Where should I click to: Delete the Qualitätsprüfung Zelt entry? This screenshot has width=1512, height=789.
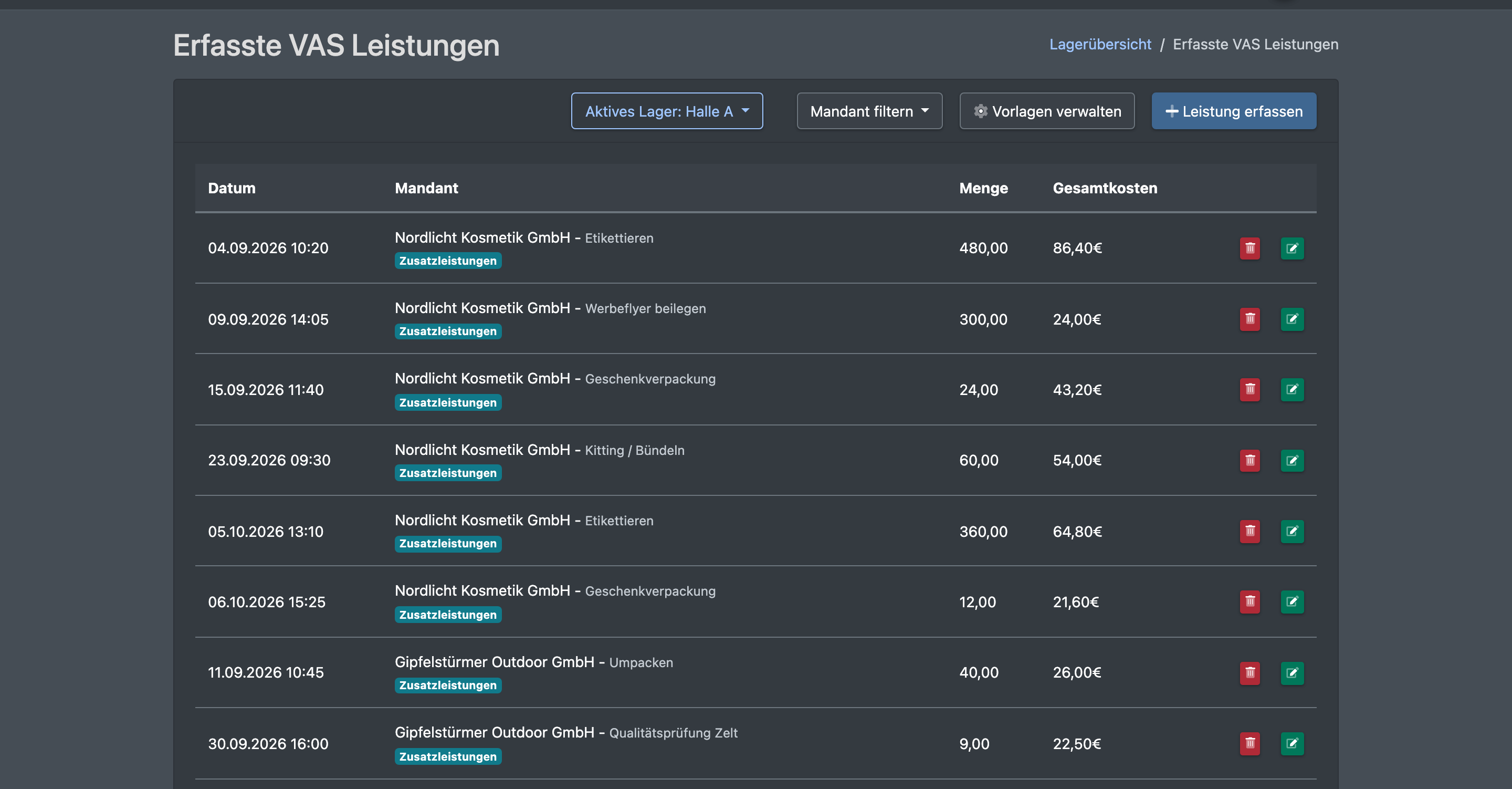tap(1249, 744)
